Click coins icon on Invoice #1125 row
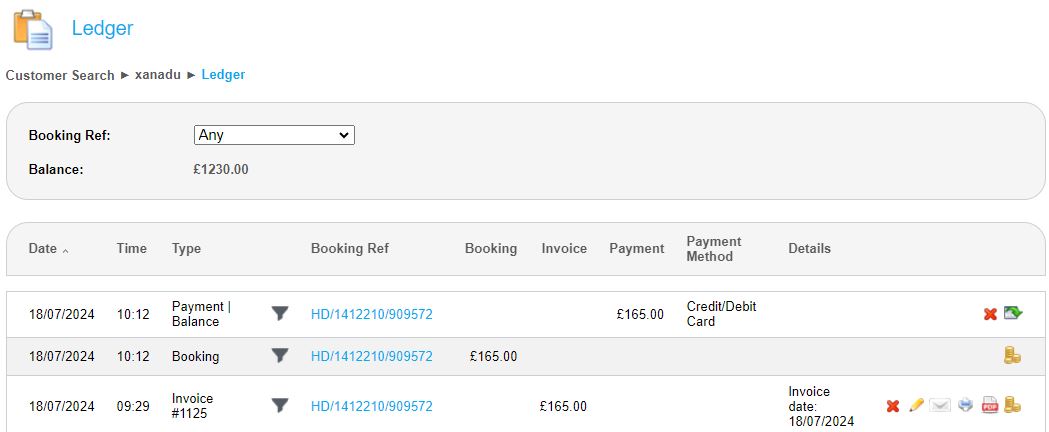This screenshot has width=1049, height=432. (x=1013, y=405)
